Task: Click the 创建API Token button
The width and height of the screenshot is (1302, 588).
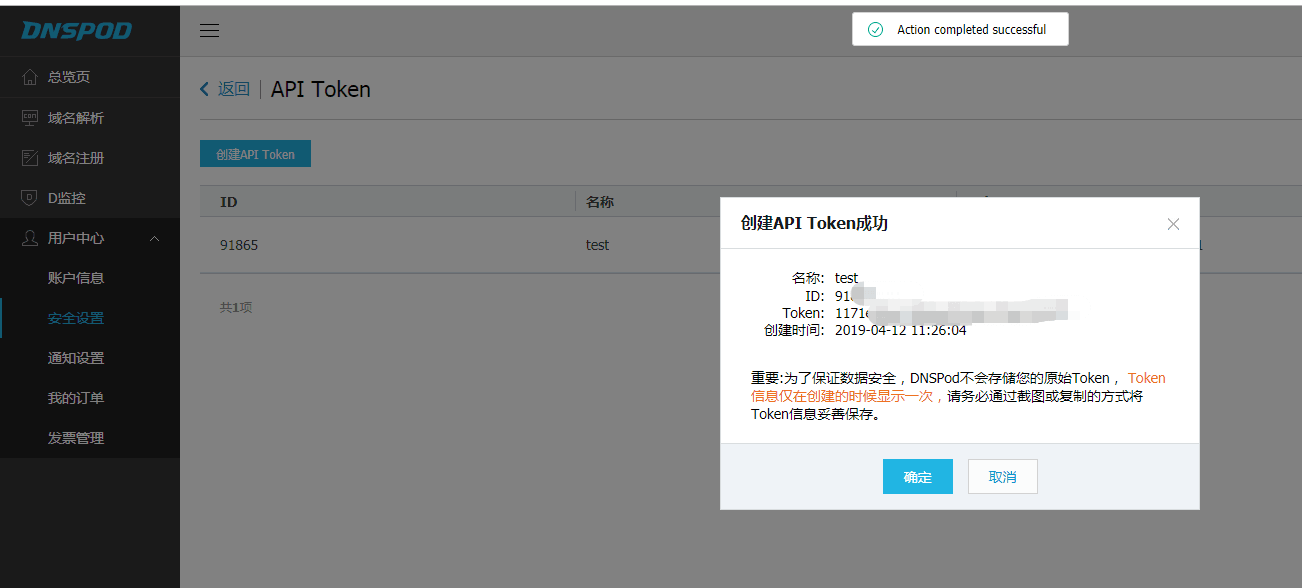Action: tap(255, 154)
